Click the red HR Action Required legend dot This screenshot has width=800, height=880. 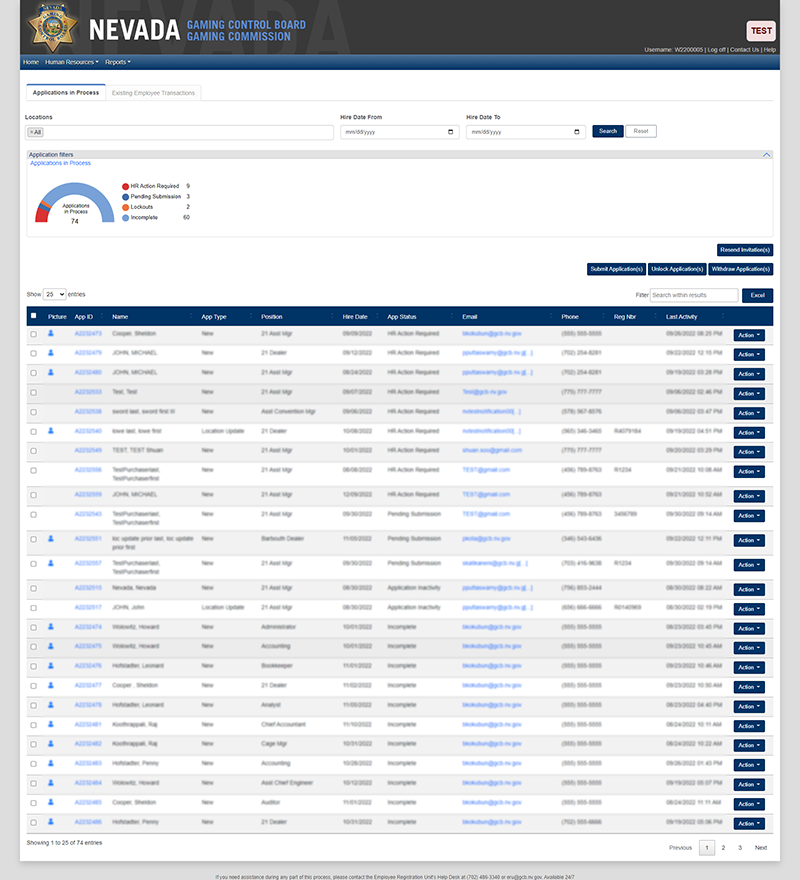tap(126, 186)
